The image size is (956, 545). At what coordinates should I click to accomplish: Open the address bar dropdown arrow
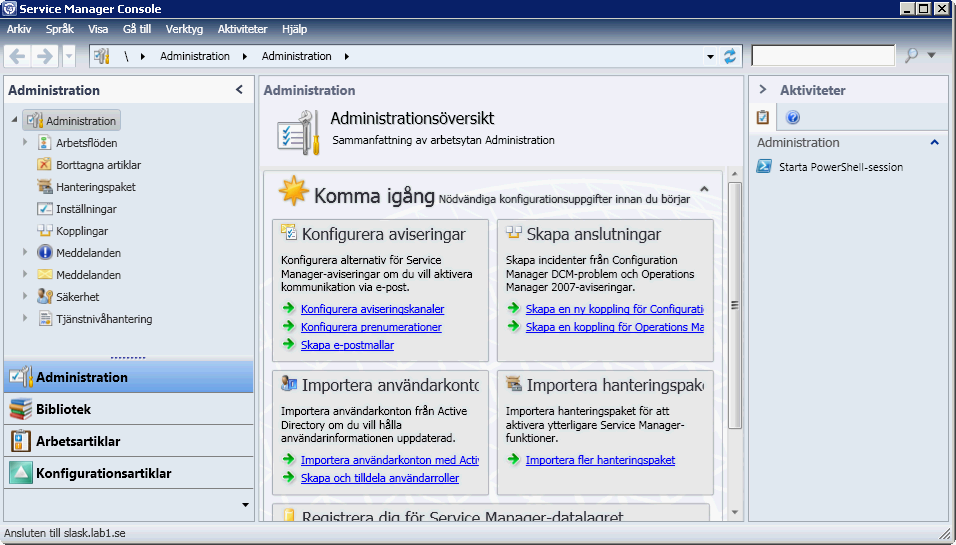(x=710, y=57)
